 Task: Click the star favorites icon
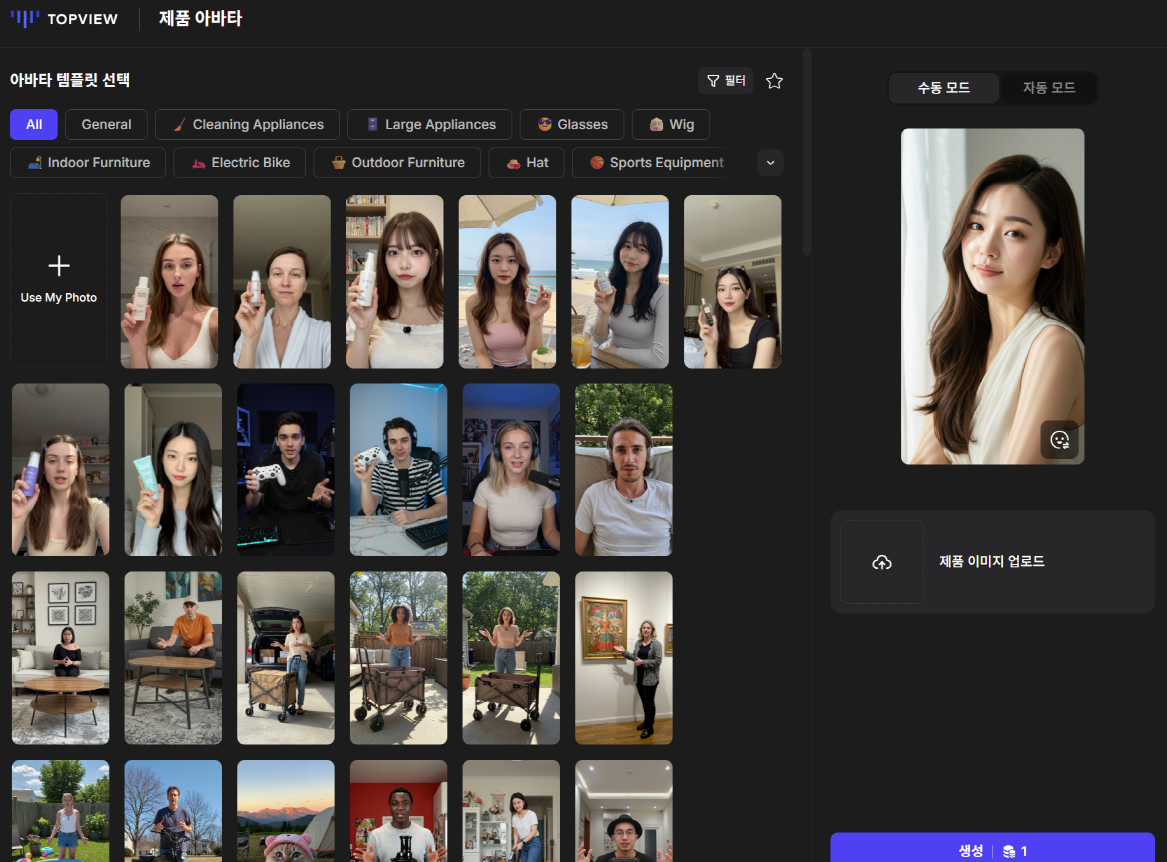(774, 80)
